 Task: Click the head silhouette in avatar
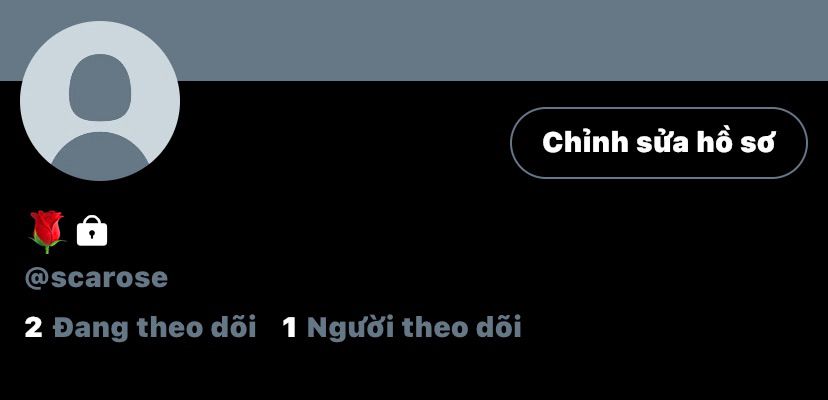click(100, 88)
